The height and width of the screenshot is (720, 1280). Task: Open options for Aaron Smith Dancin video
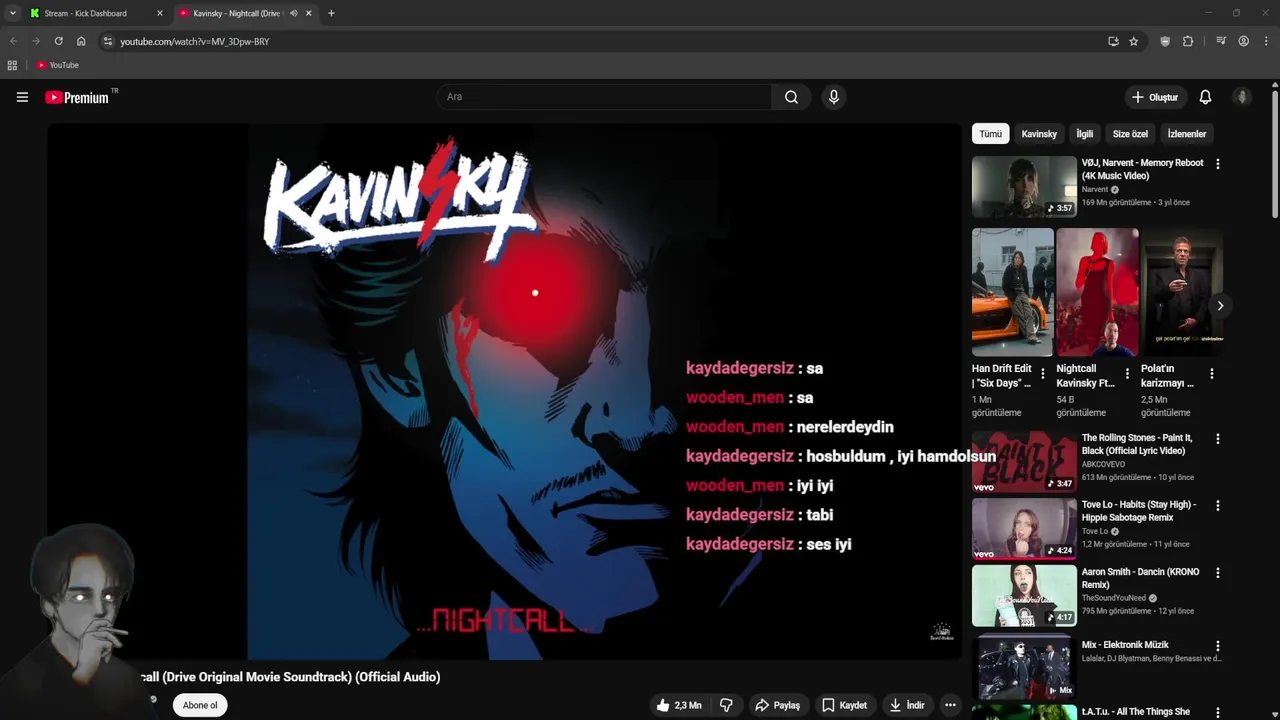point(1217,573)
